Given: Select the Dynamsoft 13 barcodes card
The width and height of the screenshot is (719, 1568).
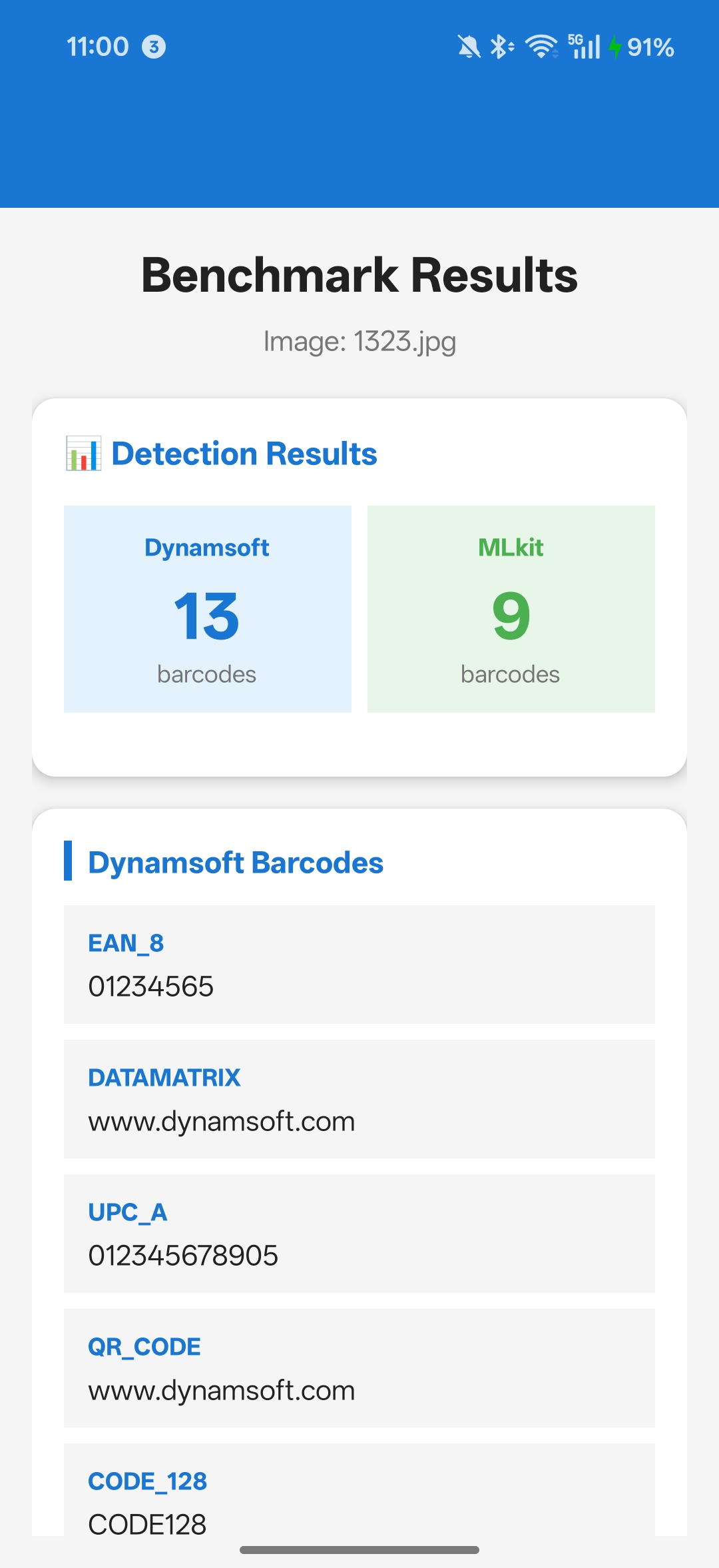Looking at the screenshot, I should coord(208,609).
